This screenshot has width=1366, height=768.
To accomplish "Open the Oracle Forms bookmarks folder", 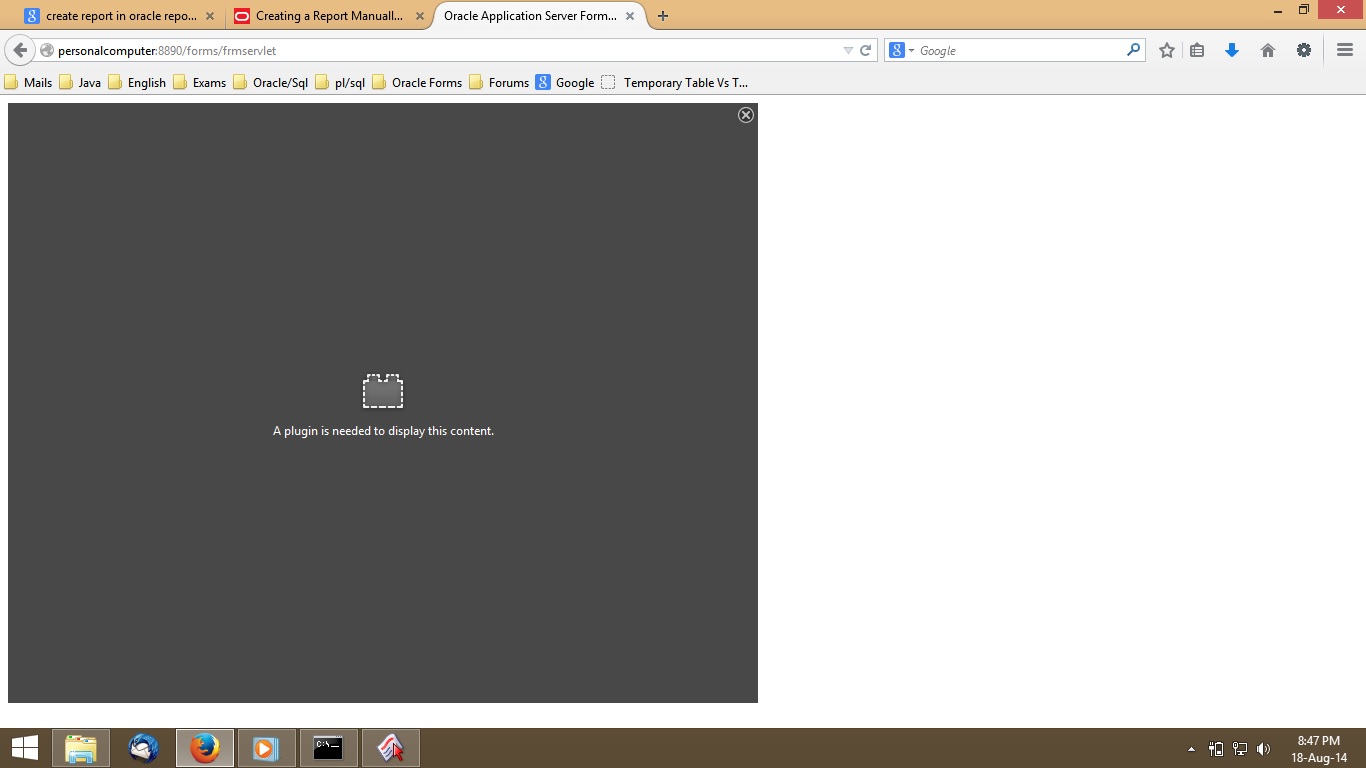I will (417, 82).
